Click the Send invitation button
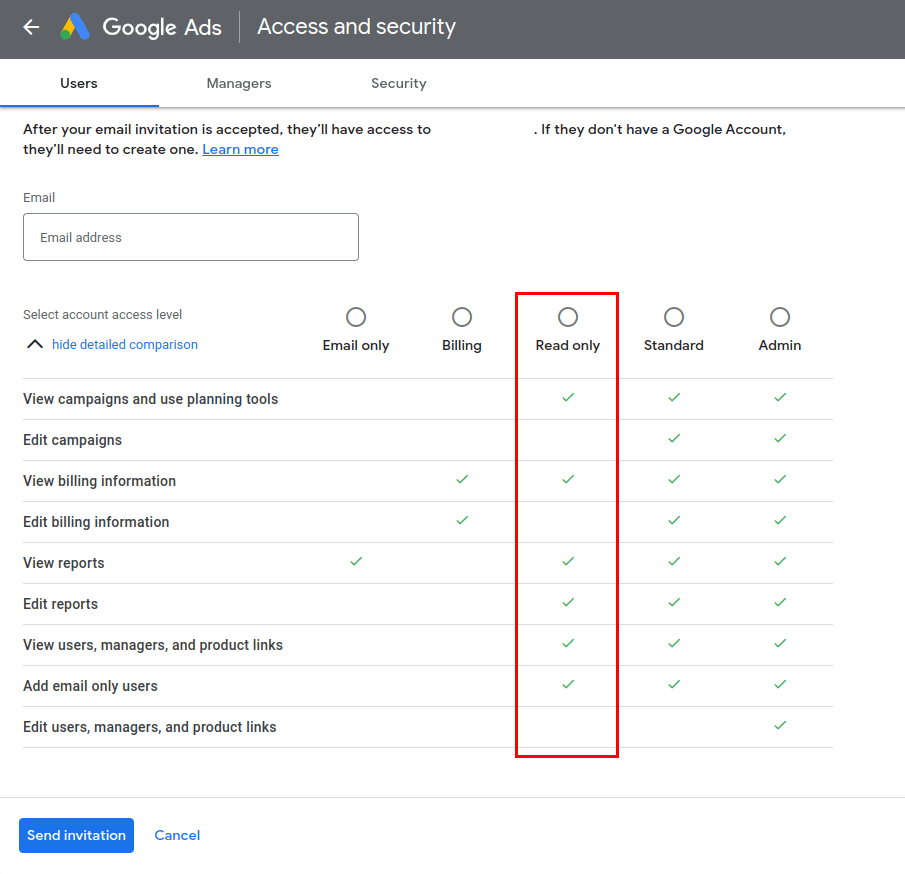Image resolution: width=905 pixels, height=874 pixels. 76,835
